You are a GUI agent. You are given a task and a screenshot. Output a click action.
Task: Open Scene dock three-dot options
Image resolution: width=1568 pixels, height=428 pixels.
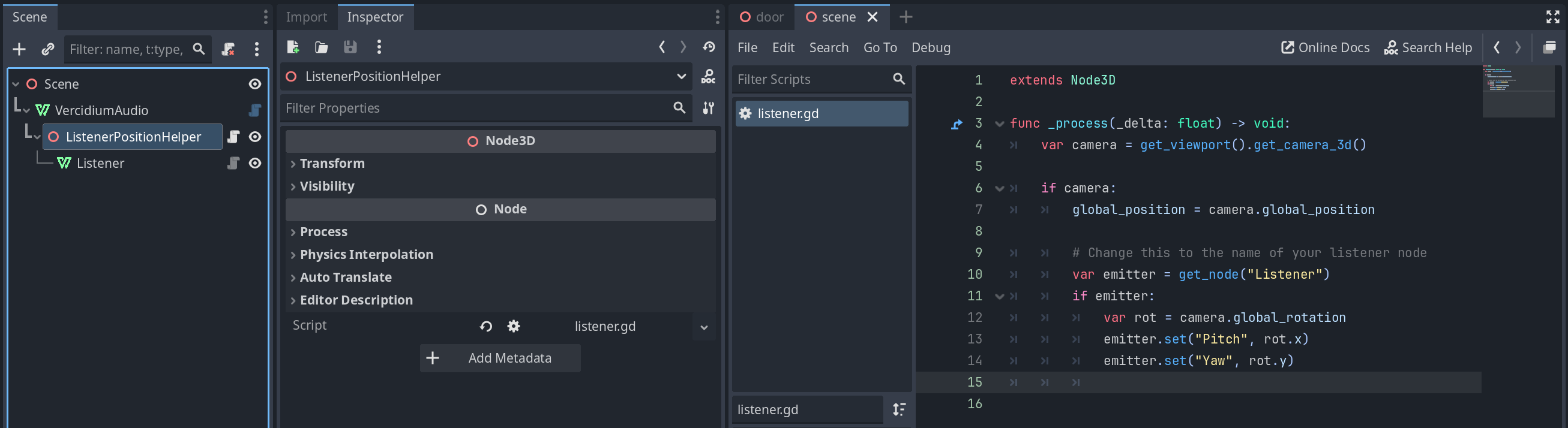point(256,49)
